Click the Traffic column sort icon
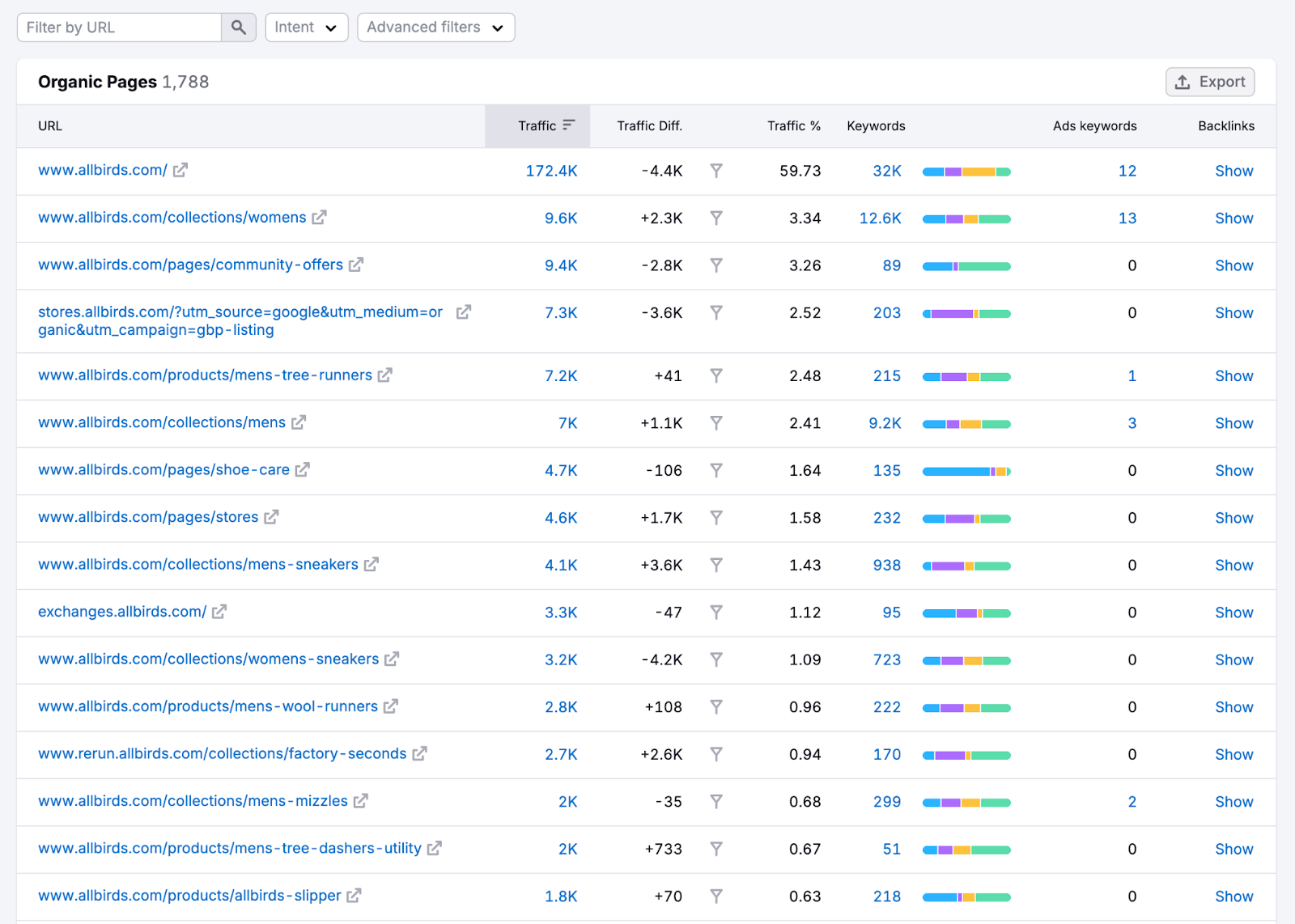Image resolution: width=1295 pixels, height=924 pixels. 571,125
